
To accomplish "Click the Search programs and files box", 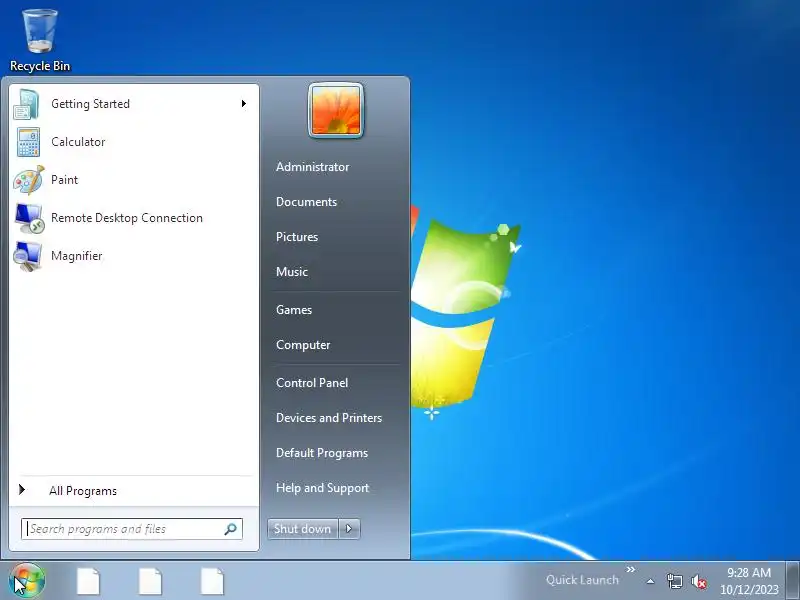I will (132, 529).
